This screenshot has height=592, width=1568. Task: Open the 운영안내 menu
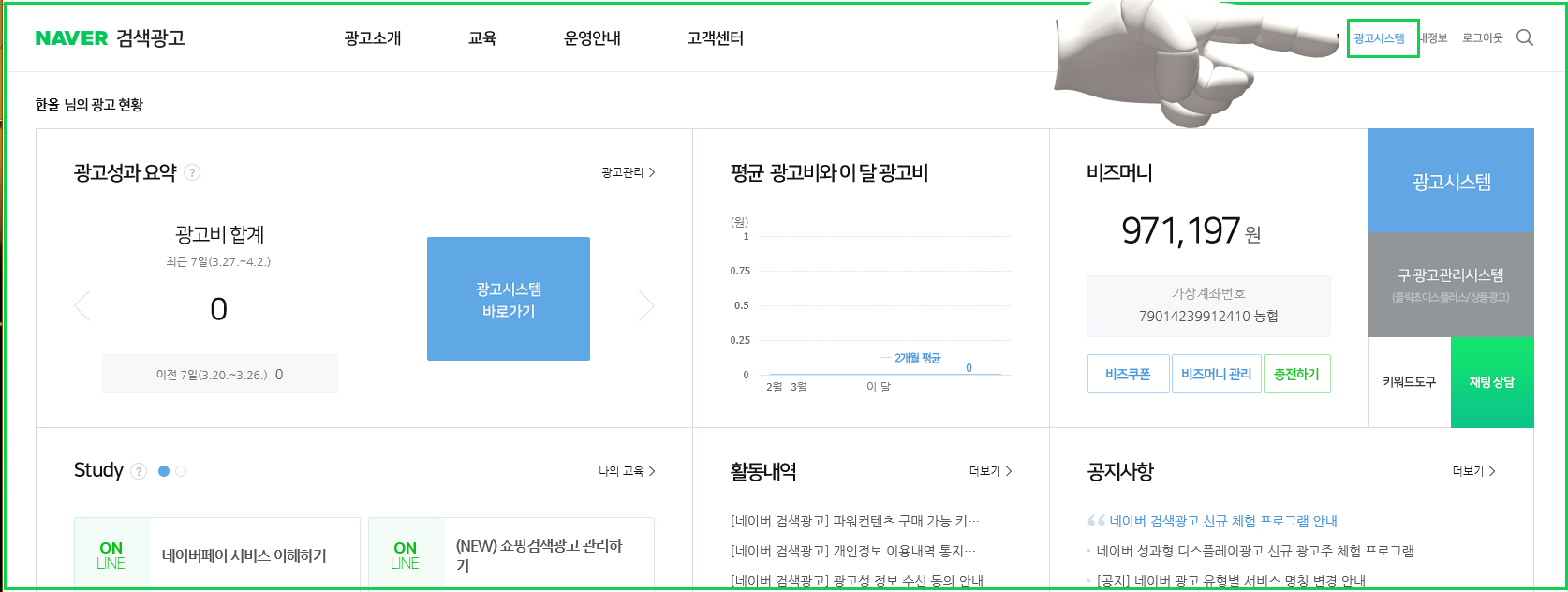point(592,38)
